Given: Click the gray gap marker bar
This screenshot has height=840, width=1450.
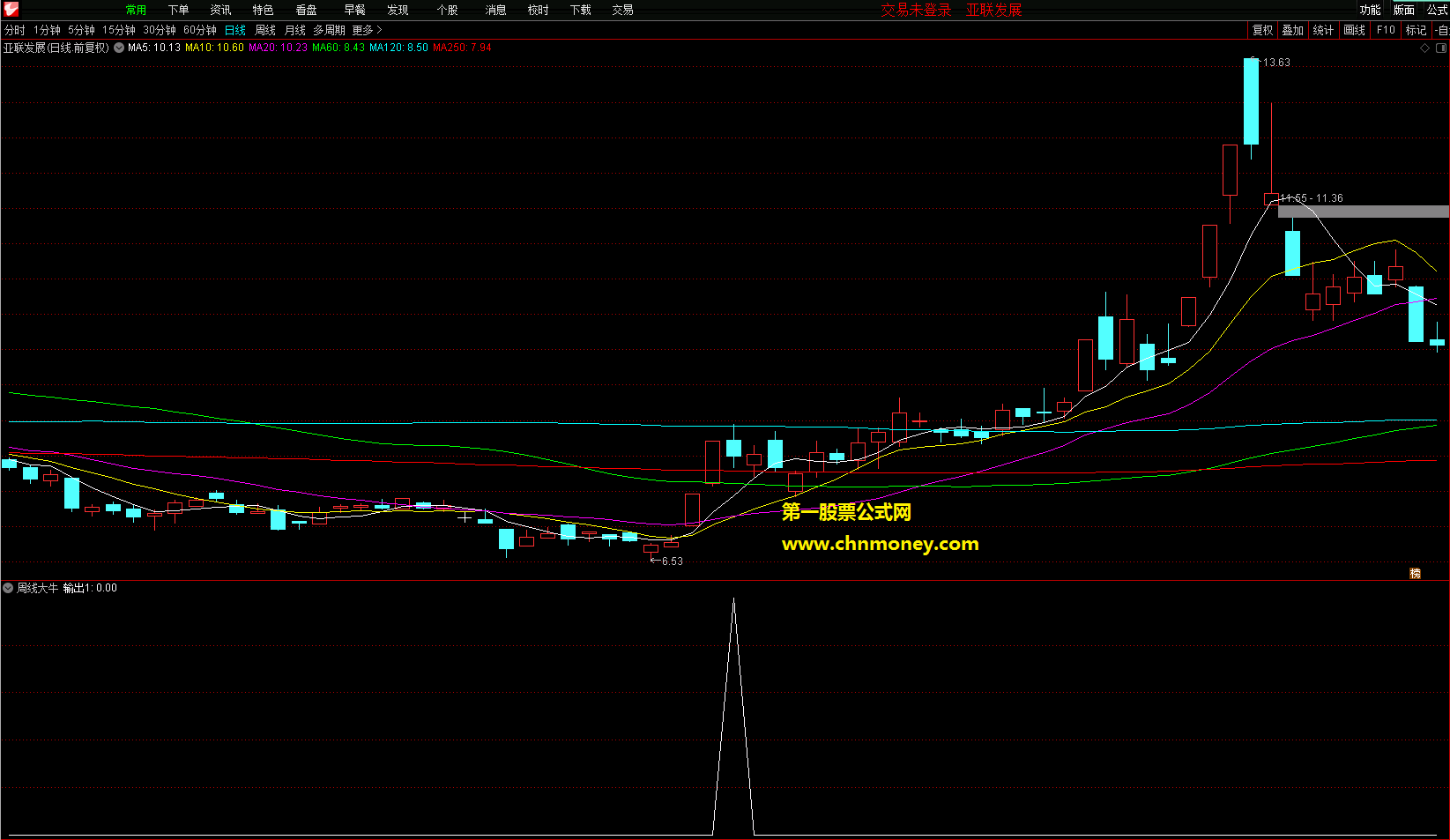Looking at the screenshot, I should coord(1363,212).
